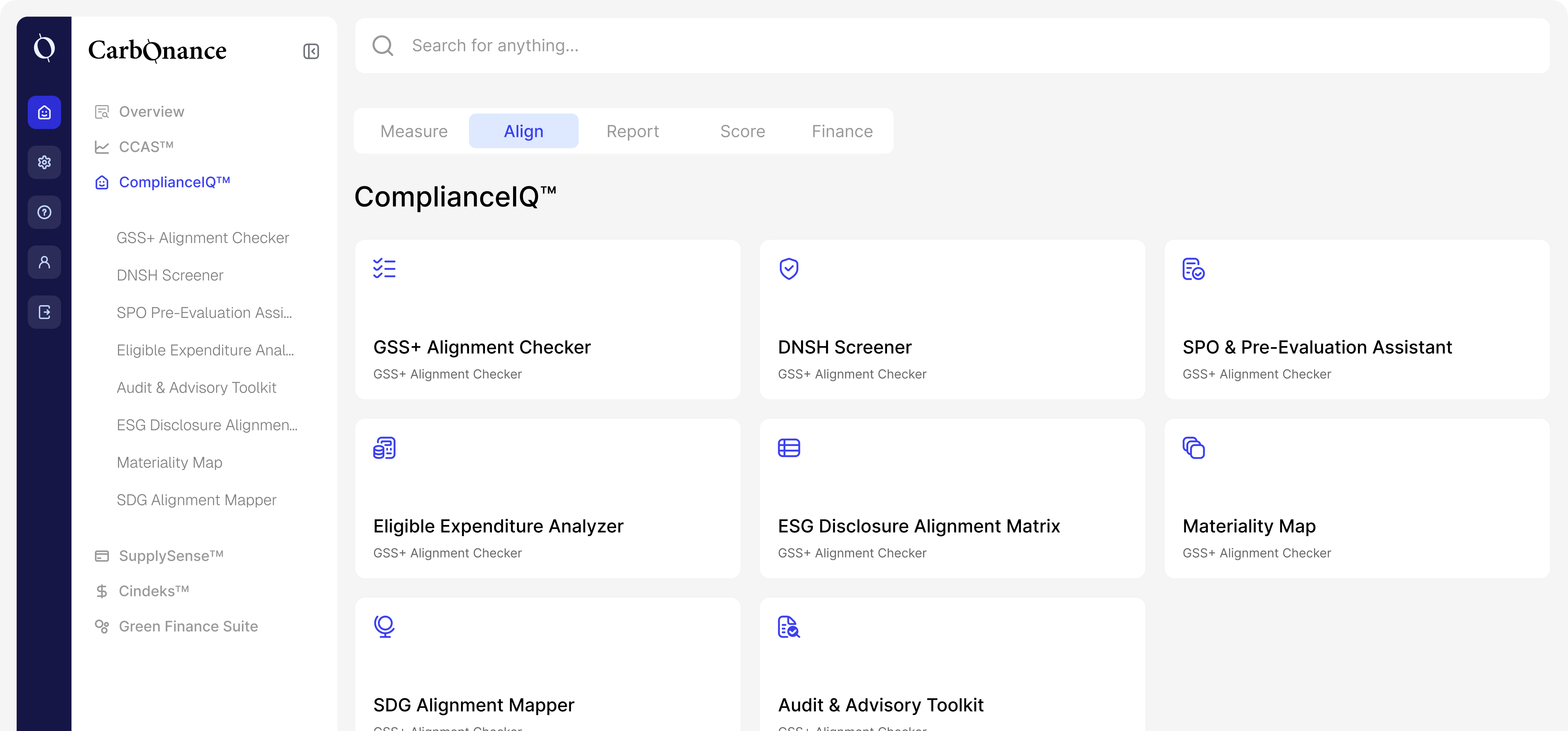
Task: Switch to the Align tab
Action: [523, 130]
